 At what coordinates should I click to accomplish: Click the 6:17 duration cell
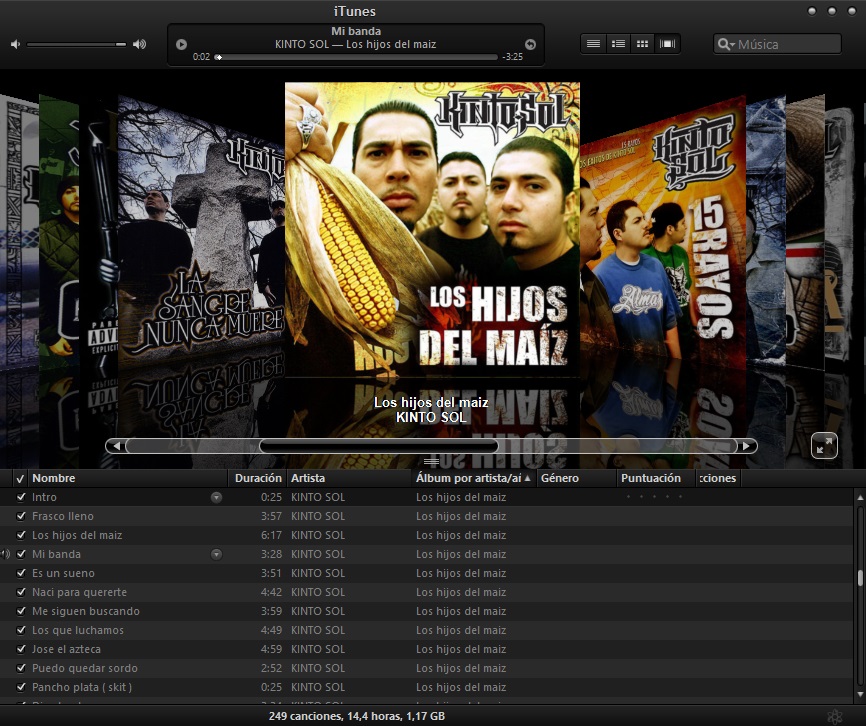[271, 535]
